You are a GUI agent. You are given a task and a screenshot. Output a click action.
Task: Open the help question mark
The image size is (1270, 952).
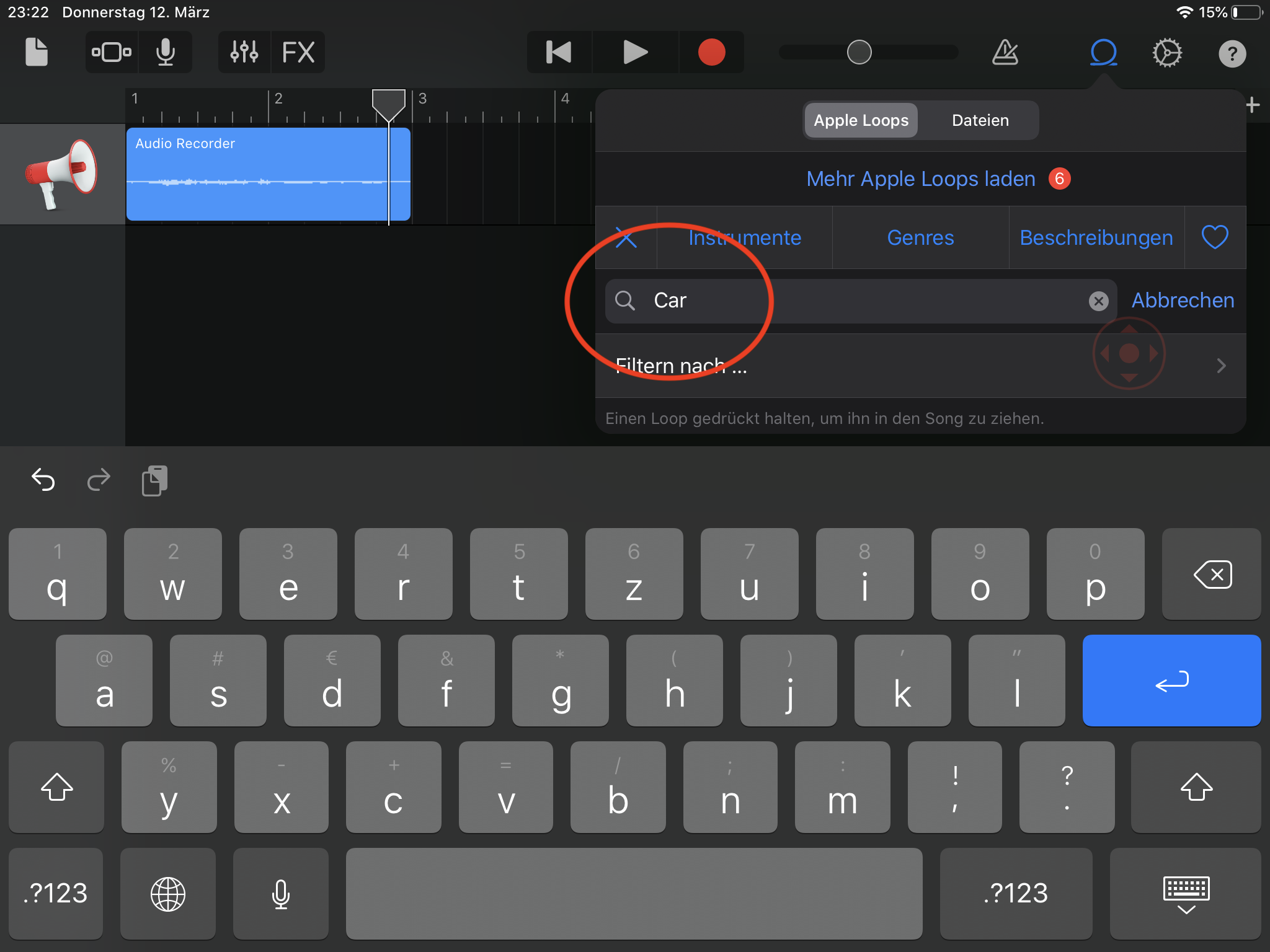click(1232, 53)
